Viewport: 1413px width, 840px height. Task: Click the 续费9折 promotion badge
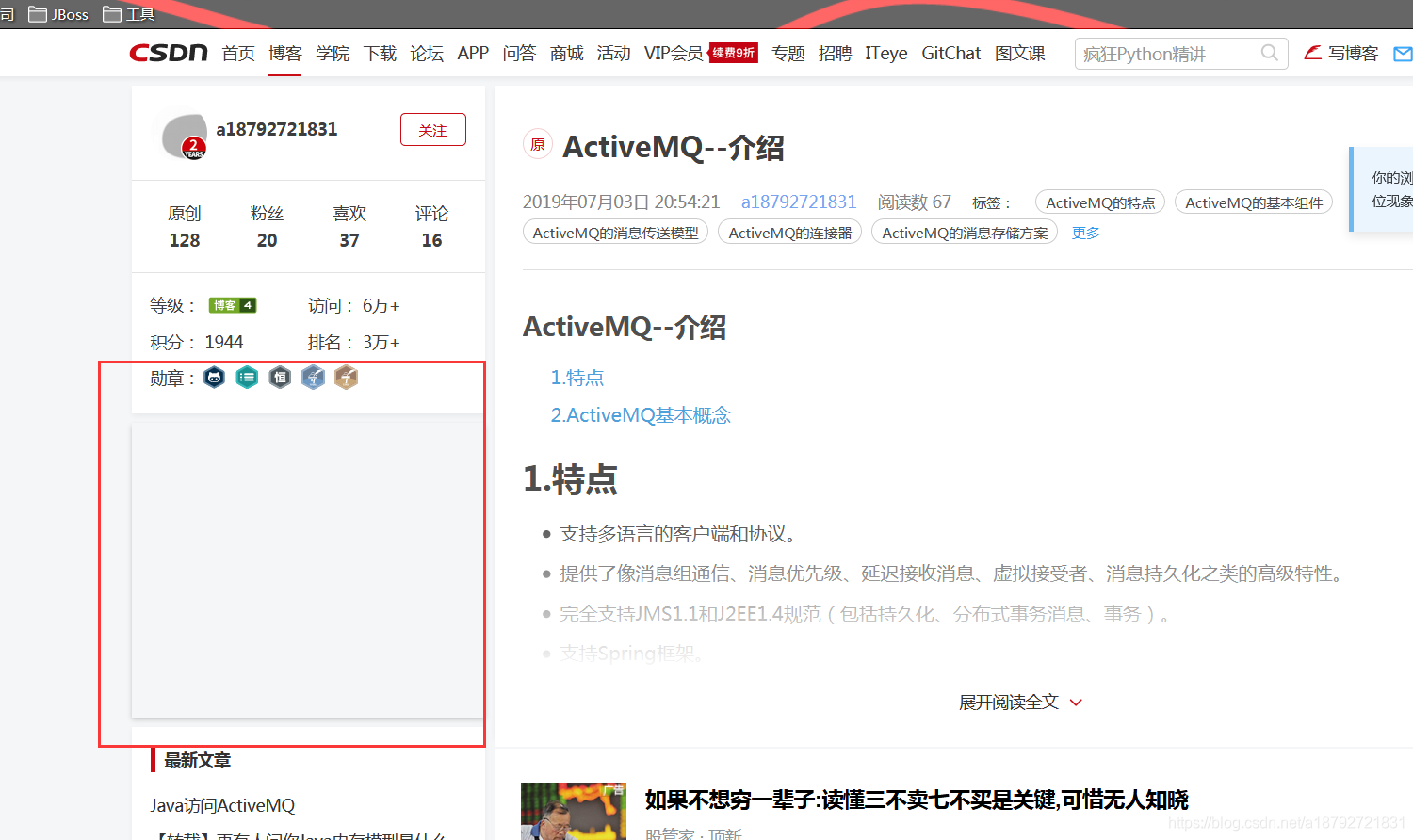733,53
